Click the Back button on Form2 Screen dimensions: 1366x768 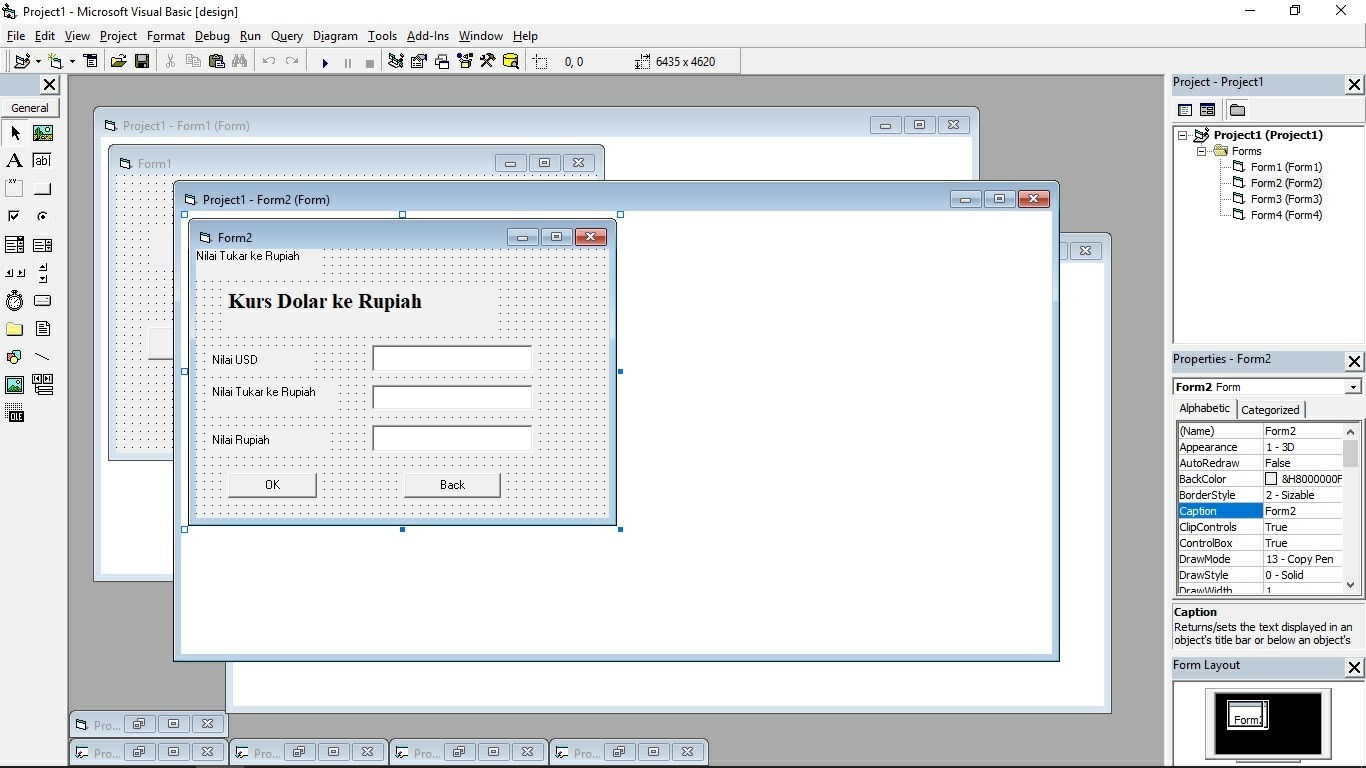[451, 484]
